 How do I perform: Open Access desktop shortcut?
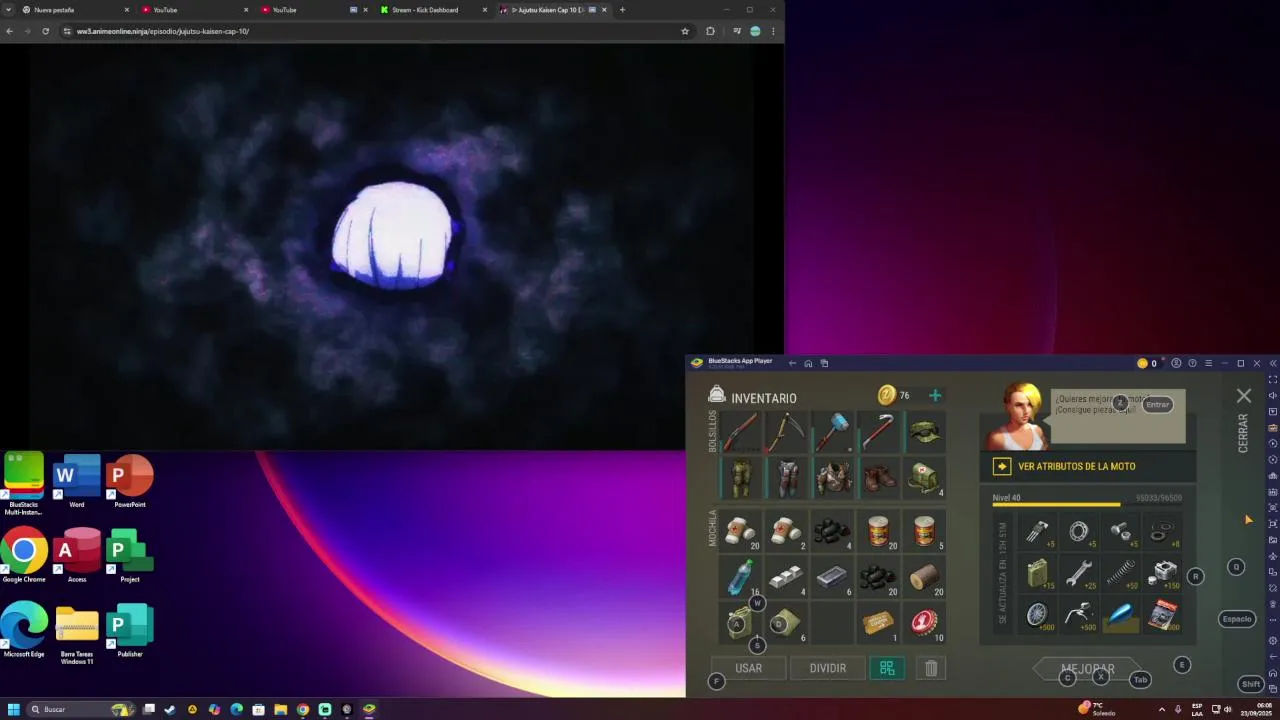tap(77, 557)
